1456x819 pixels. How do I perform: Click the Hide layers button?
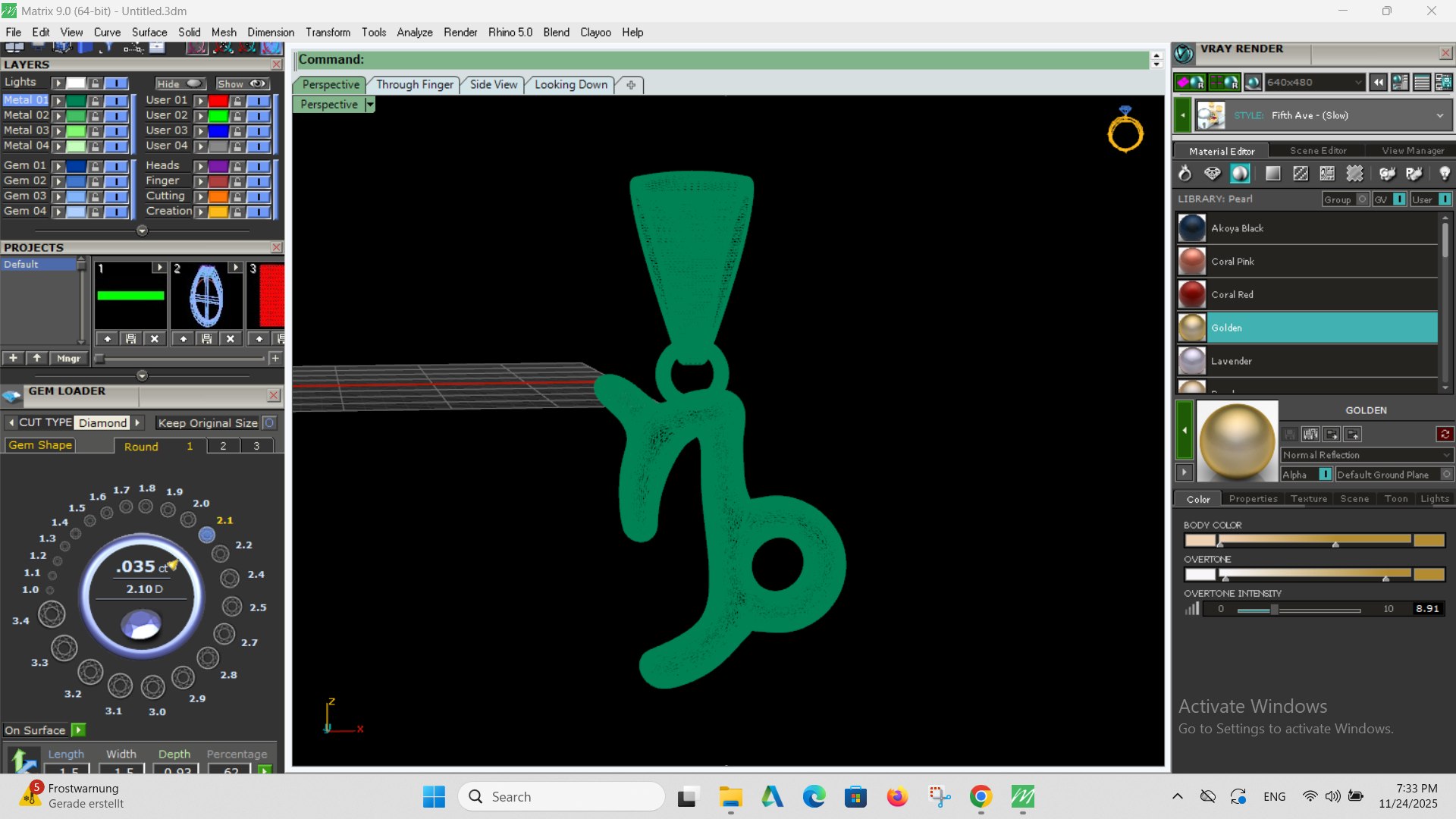(180, 83)
